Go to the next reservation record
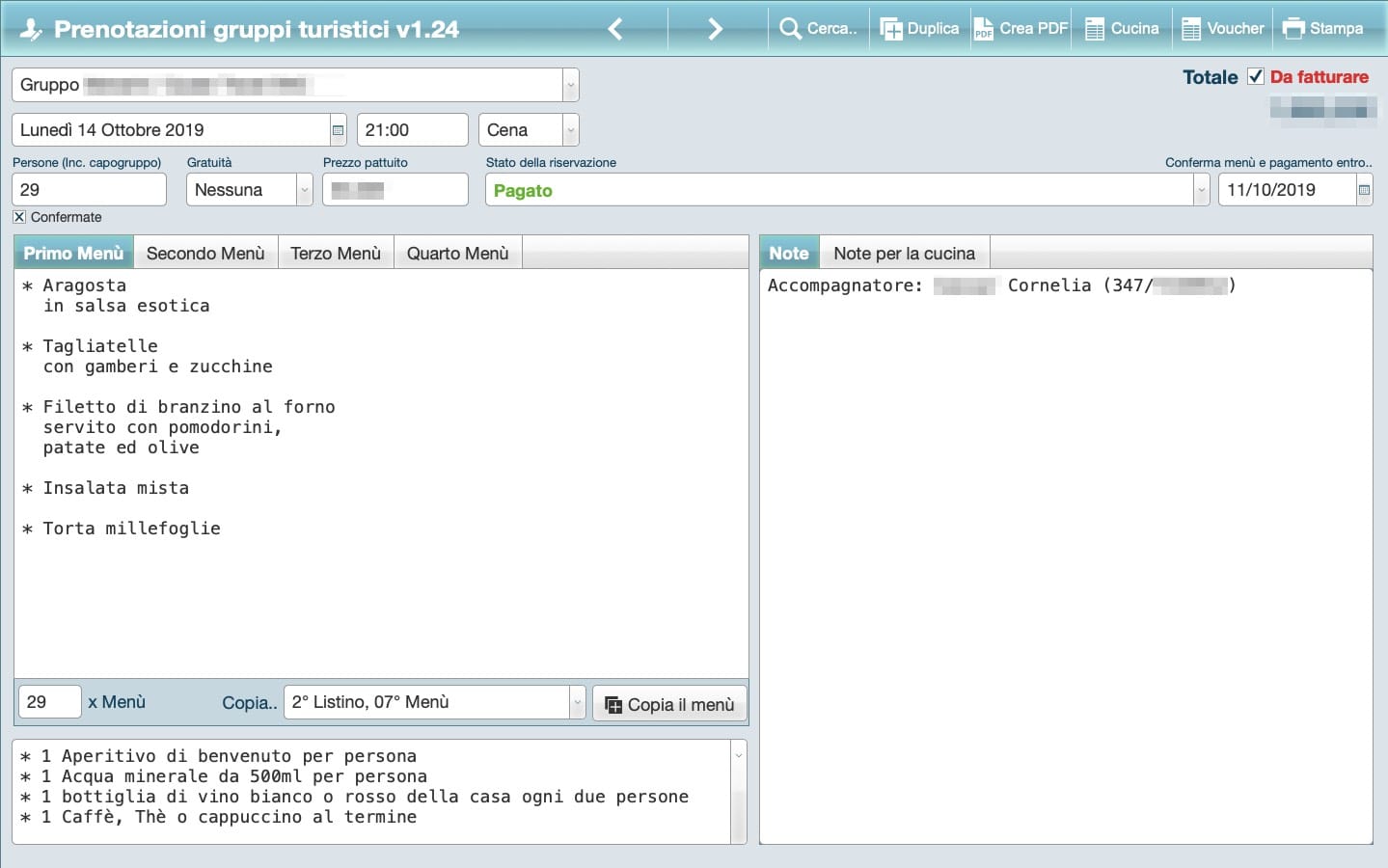 [x=715, y=29]
